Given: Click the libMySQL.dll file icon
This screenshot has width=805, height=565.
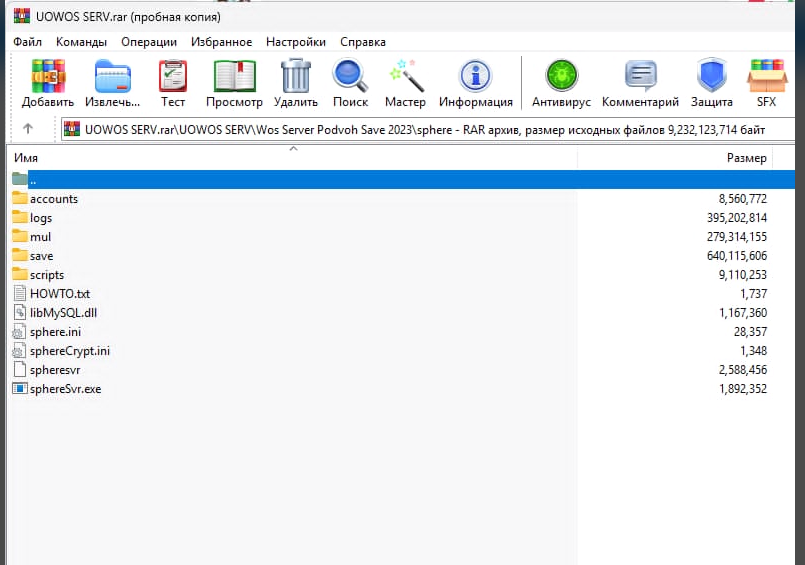Looking at the screenshot, I should [x=20, y=312].
